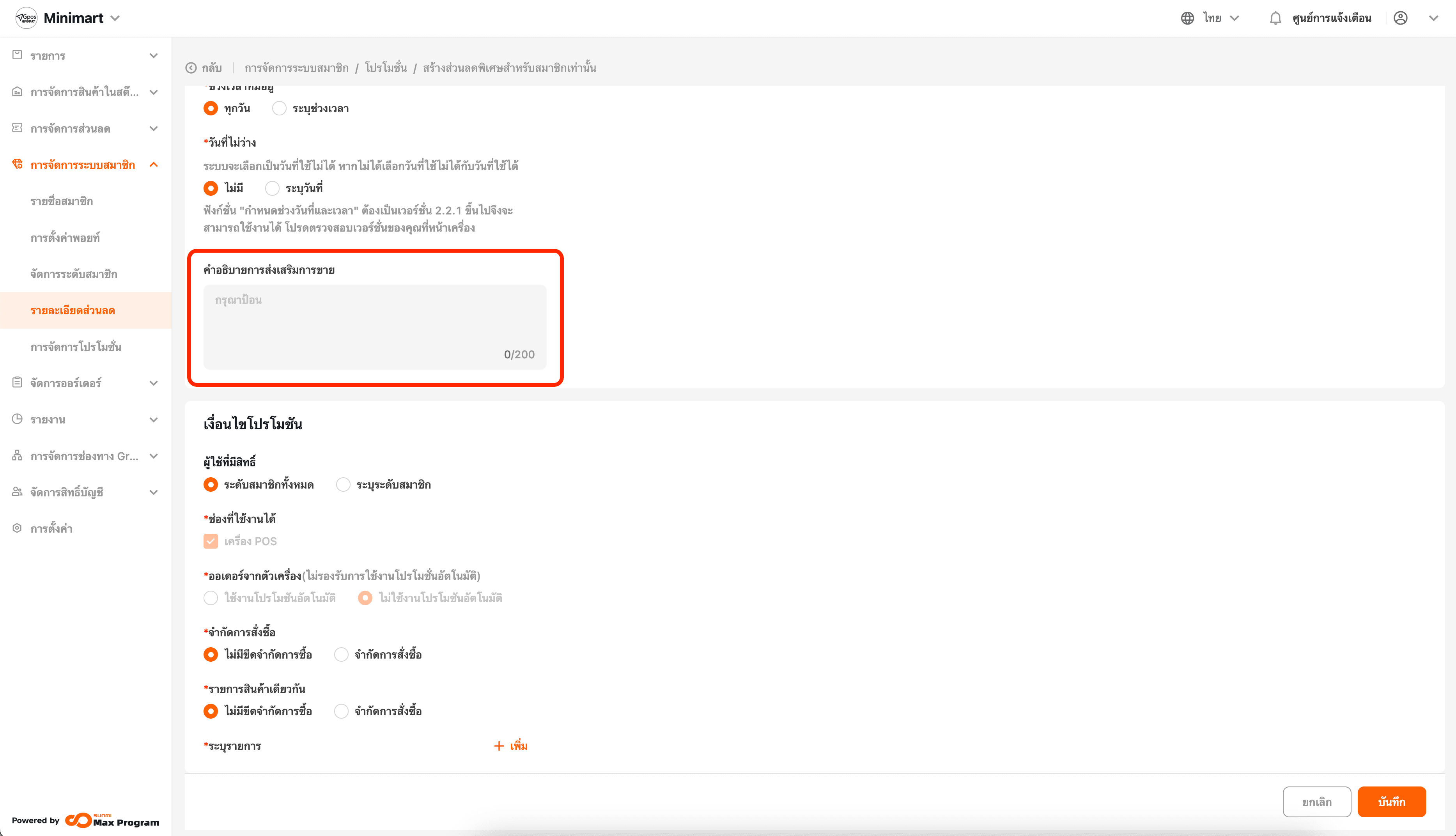Viewport: 1456px width, 836px height.
Task: Choose ระบุระดับสมาชิก radio button
Action: [343, 485]
